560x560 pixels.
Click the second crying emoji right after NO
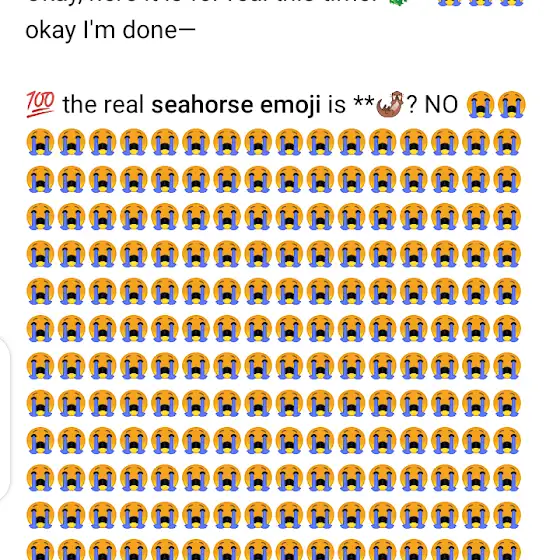(511, 104)
